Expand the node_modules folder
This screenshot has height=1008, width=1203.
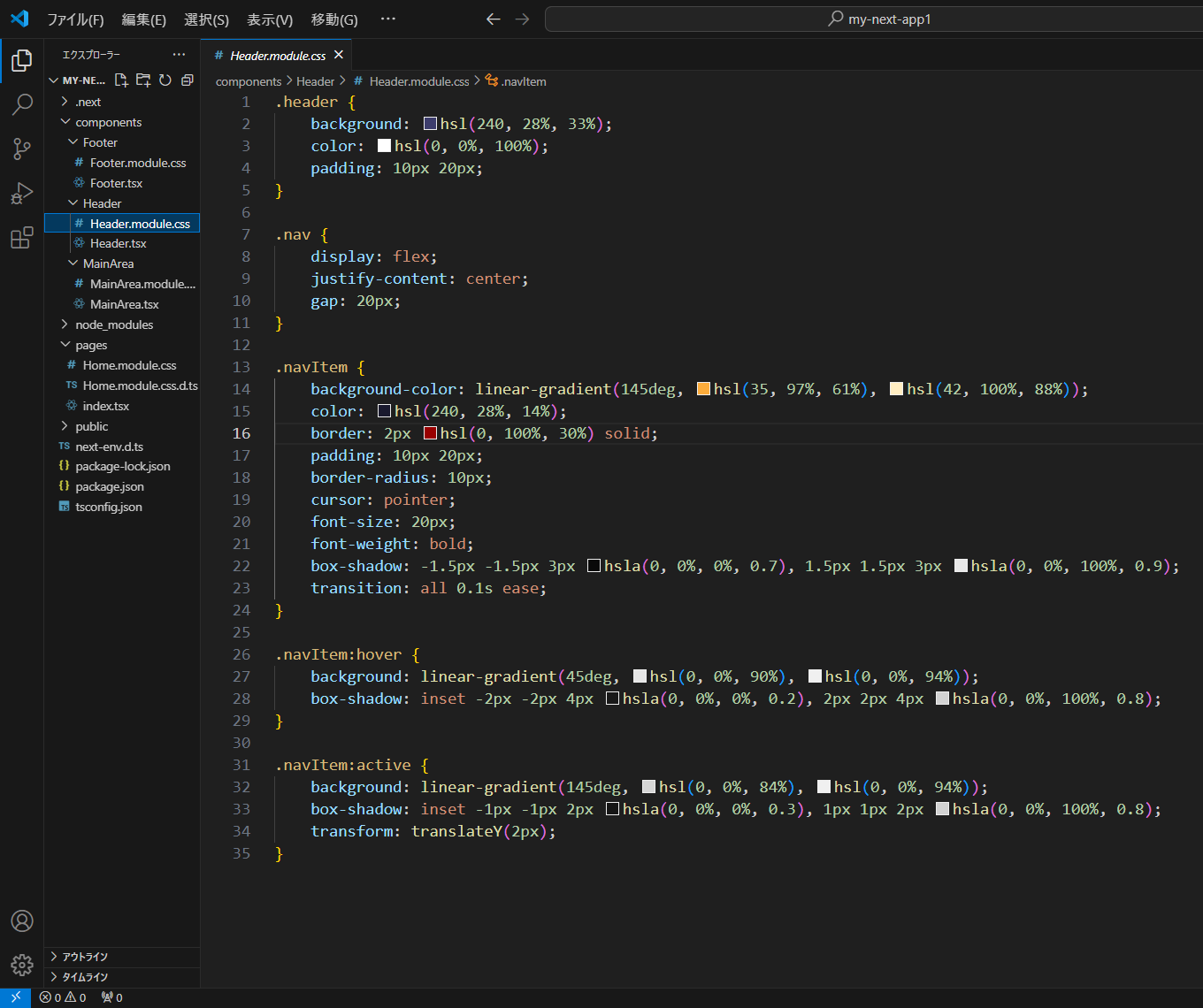[114, 325]
